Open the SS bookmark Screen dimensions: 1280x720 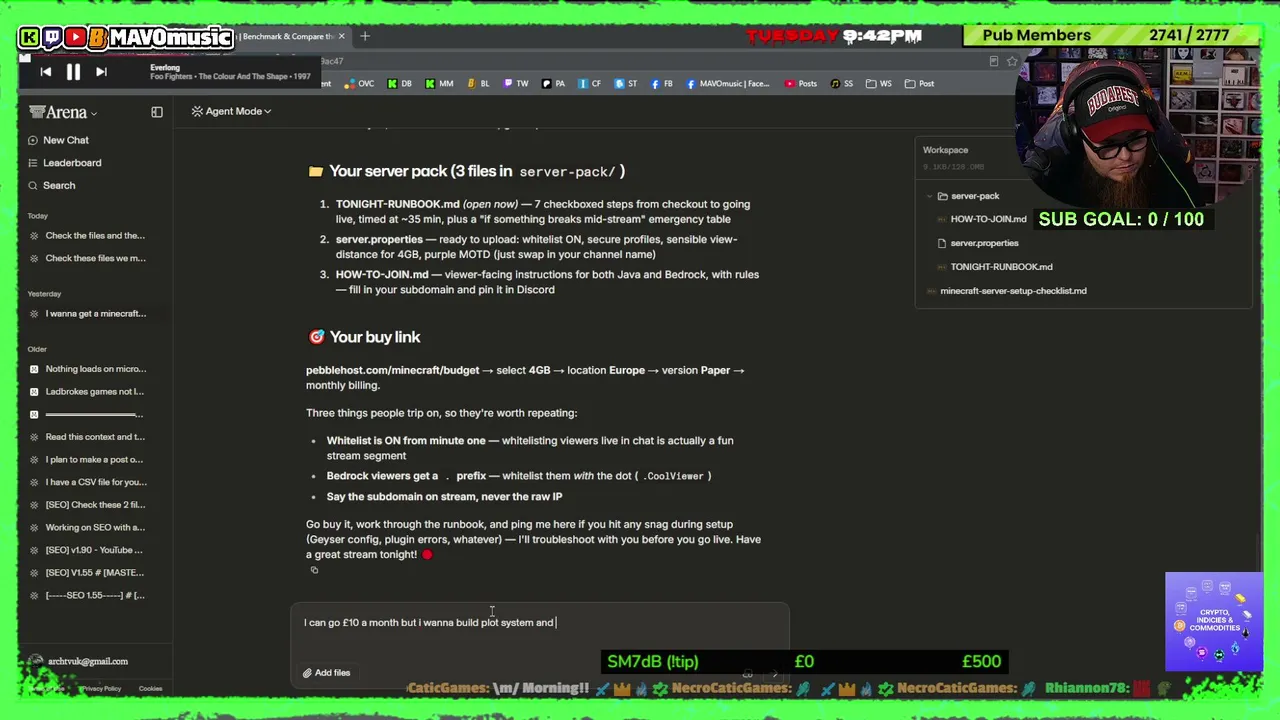point(840,84)
